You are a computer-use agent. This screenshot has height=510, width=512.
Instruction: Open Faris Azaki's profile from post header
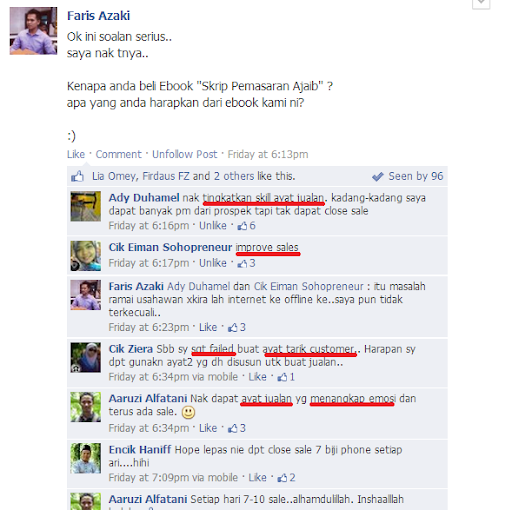click(x=98, y=16)
